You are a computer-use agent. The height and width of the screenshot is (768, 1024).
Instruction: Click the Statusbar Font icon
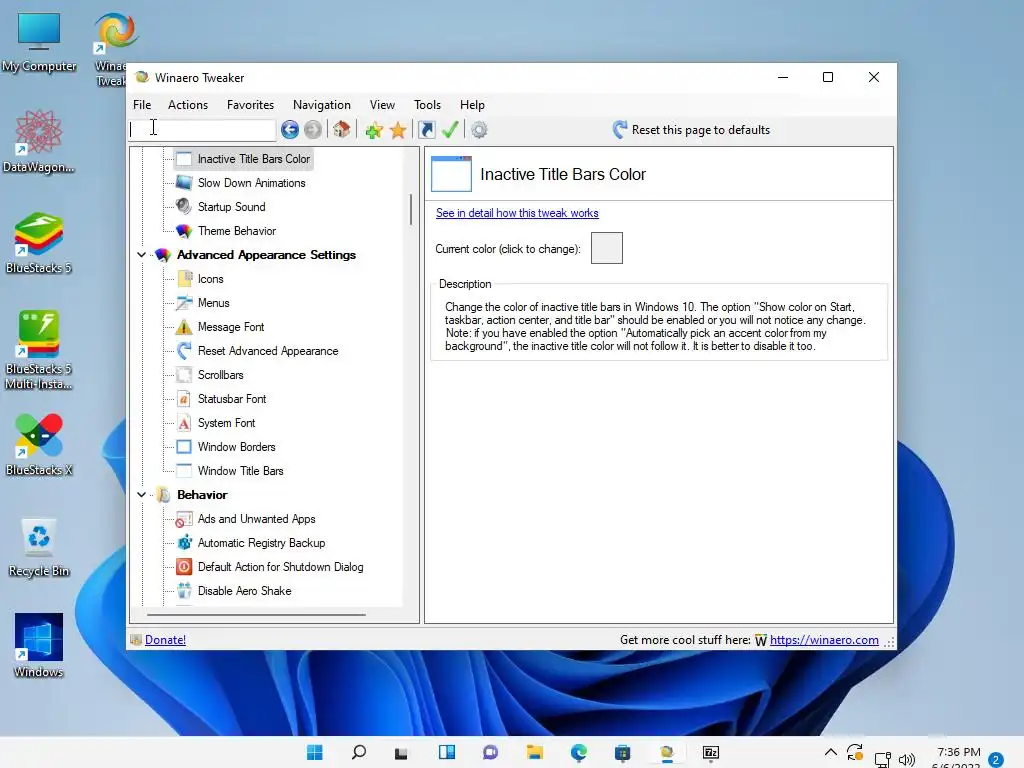(x=184, y=399)
